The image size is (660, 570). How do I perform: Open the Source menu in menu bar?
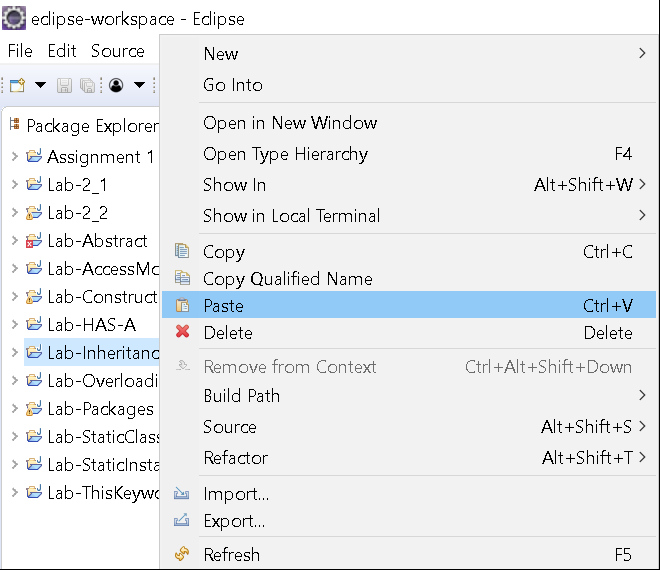pos(118,51)
